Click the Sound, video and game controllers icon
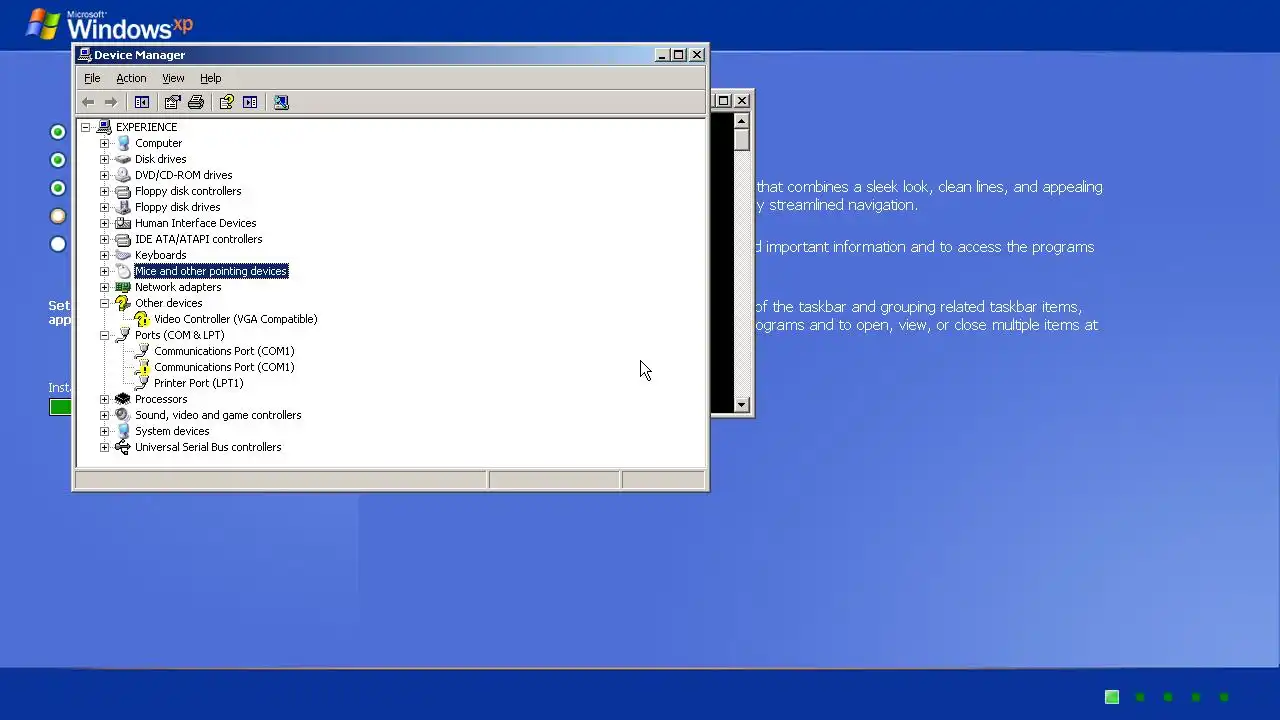This screenshot has height=720, width=1280. 123,415
